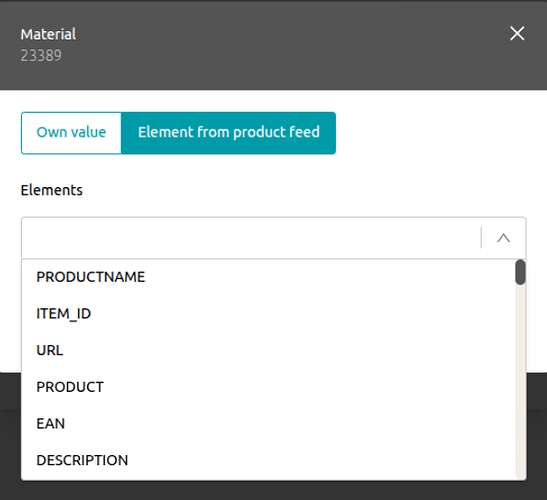The height and width of the screenshot is (500, 547).
Task: Select DESCRIPTION in the dropdown list
Action: pos(268,460)
